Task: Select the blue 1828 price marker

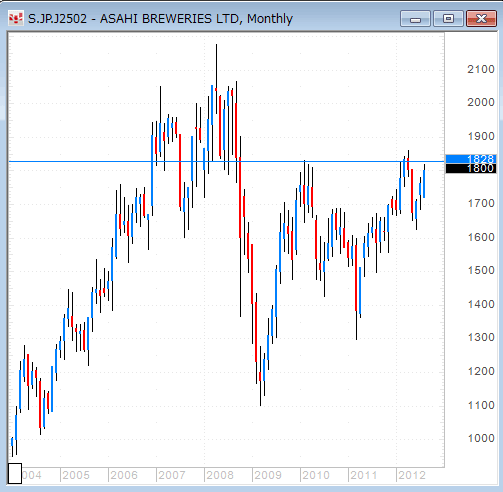Action: click(x=471, y=159)
